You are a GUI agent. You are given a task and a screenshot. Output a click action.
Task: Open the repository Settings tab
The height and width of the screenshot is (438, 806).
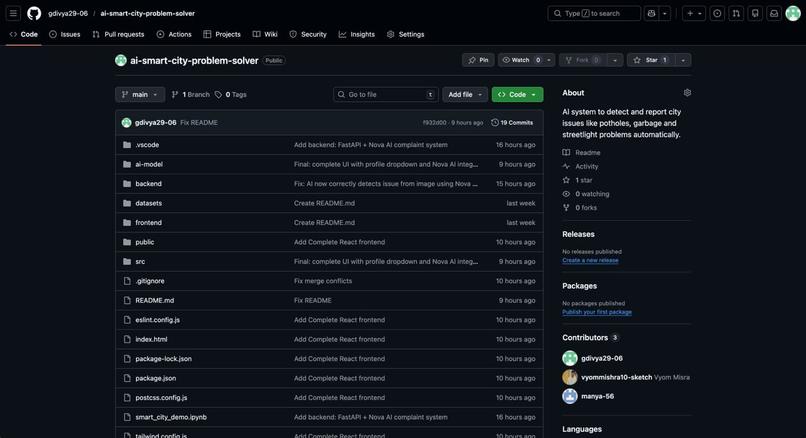pos(406,34)
